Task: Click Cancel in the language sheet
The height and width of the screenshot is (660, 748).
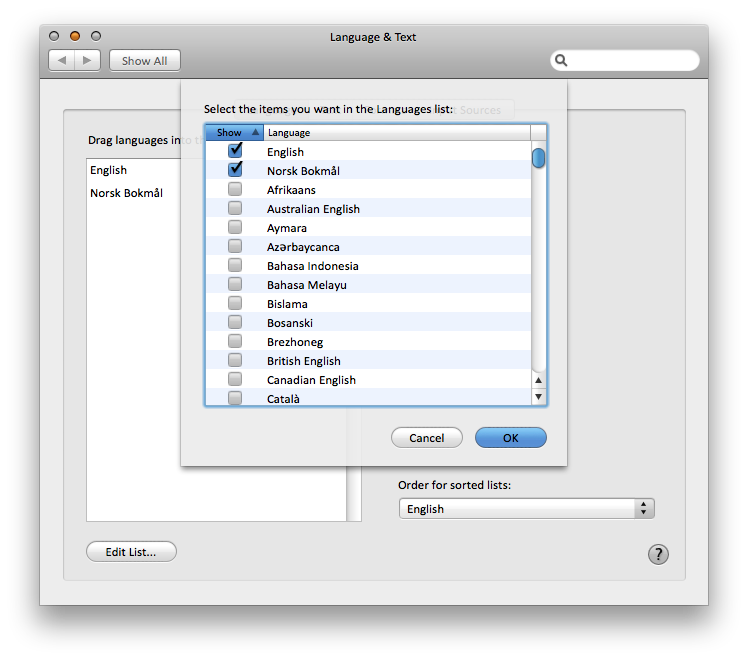Action: [x=426, y=438]
